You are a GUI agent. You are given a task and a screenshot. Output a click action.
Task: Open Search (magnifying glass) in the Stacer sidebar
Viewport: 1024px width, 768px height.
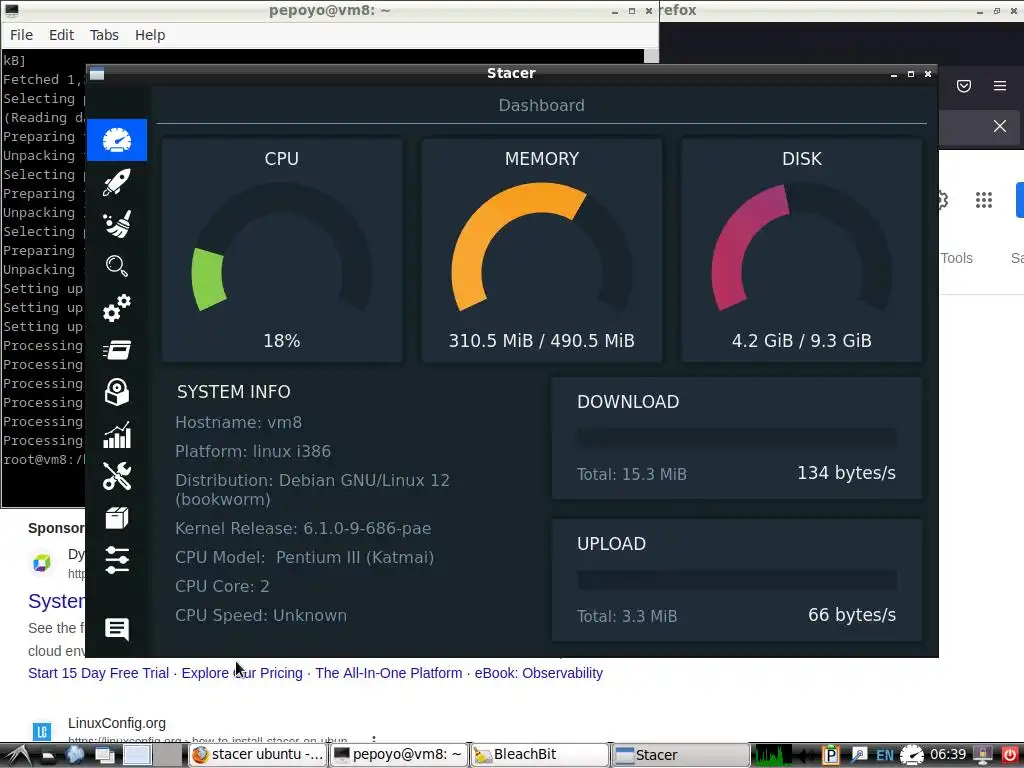(117, 266)
